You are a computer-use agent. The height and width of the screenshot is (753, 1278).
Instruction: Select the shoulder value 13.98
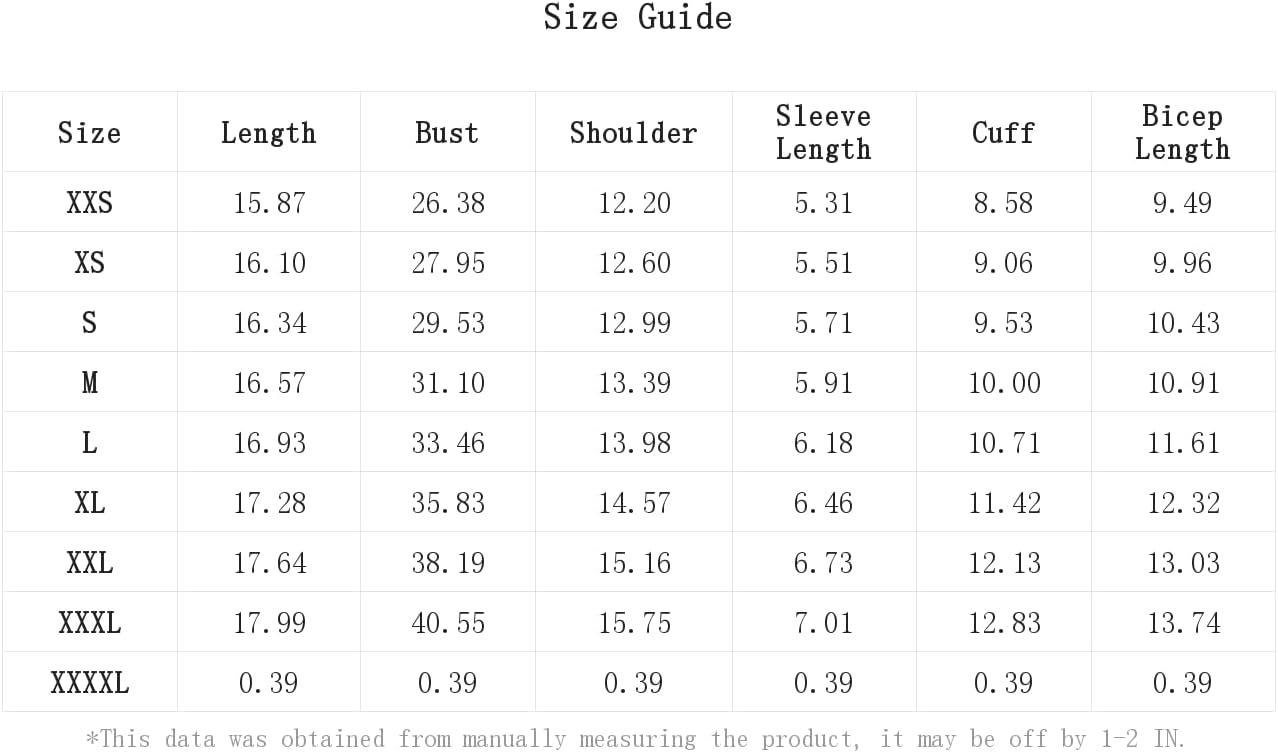pyautogui.click(x=634, y=443)
